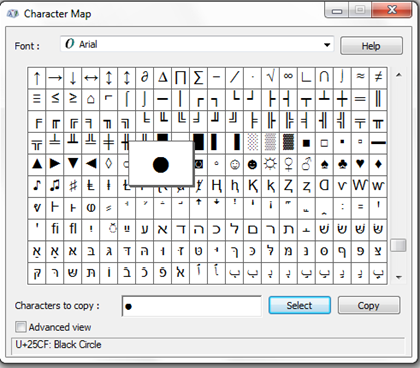Image resolution: width=420 pixels, height=368 pixels.
Task: Choose the lozenge ◊ character
Action: tap(109, 164)
